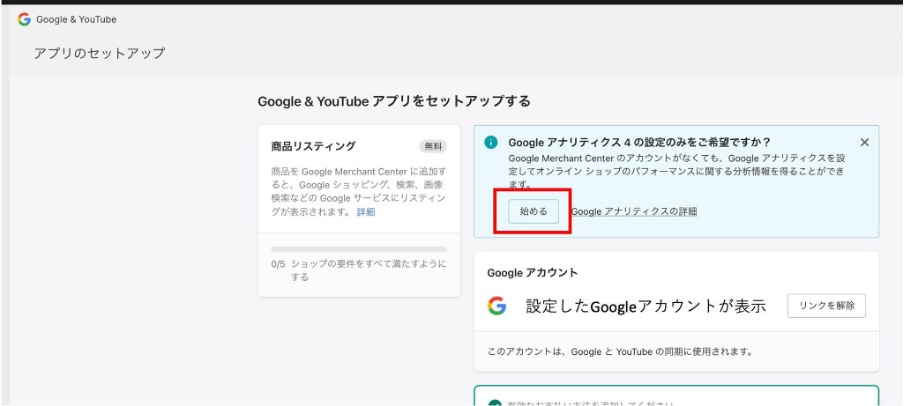Click the 設定したGoogleアカウントが表示 text

click(646, 306)
